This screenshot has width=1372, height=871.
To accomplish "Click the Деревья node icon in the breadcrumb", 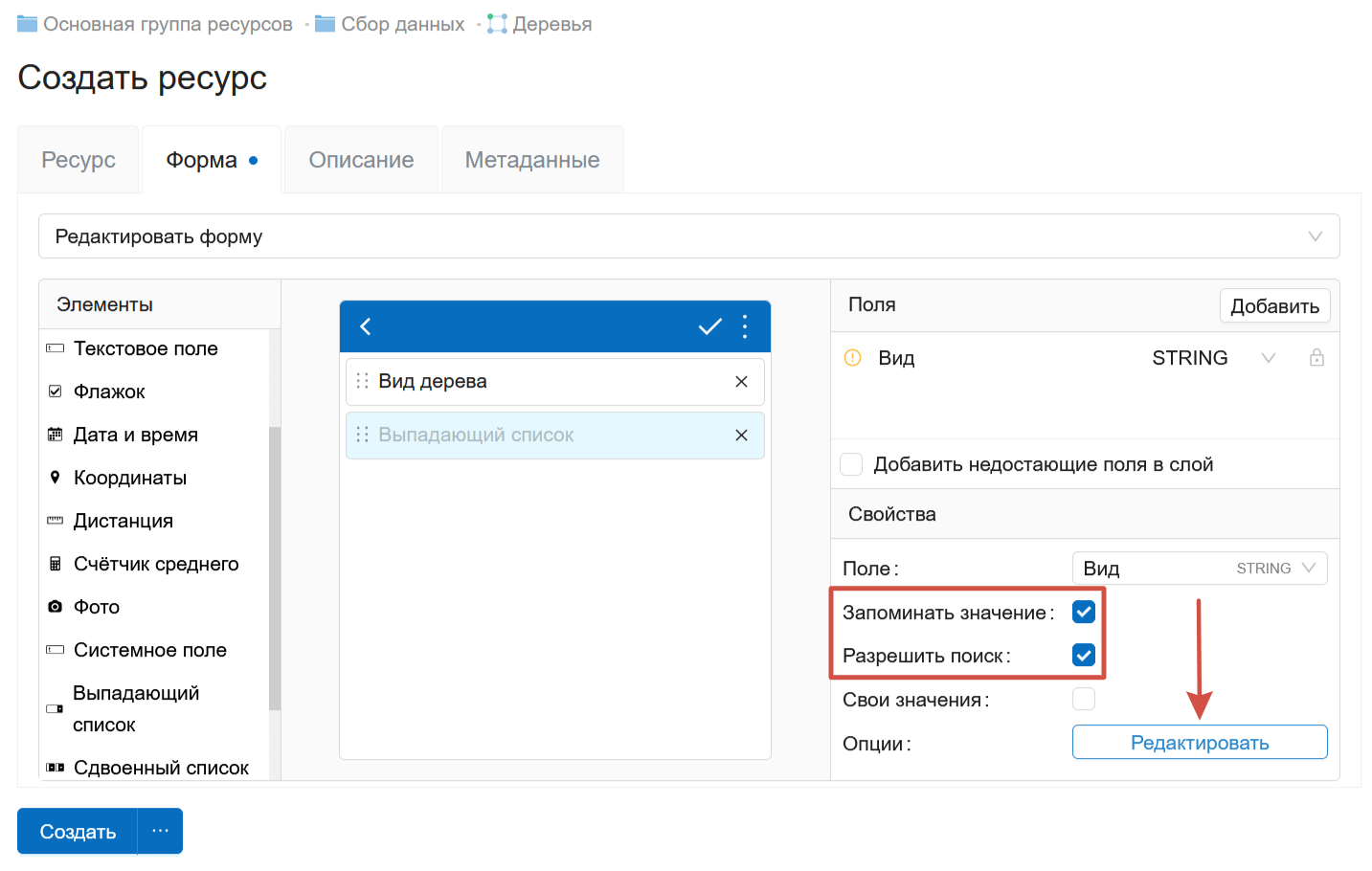I will pos(497,23).
